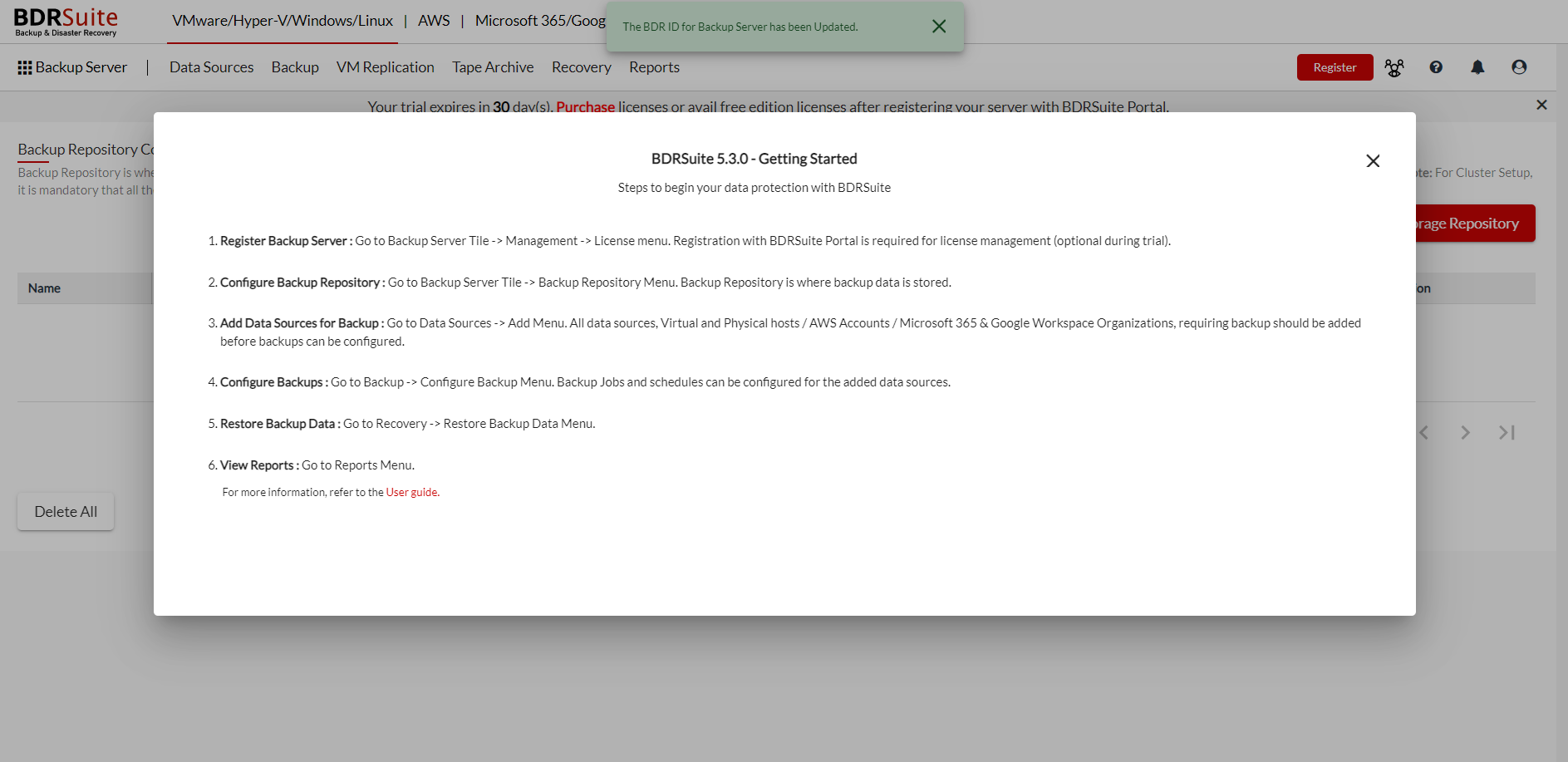1568x762 pixels.
Task: Open the help question mark icon
Action: tap(1436, 67)
